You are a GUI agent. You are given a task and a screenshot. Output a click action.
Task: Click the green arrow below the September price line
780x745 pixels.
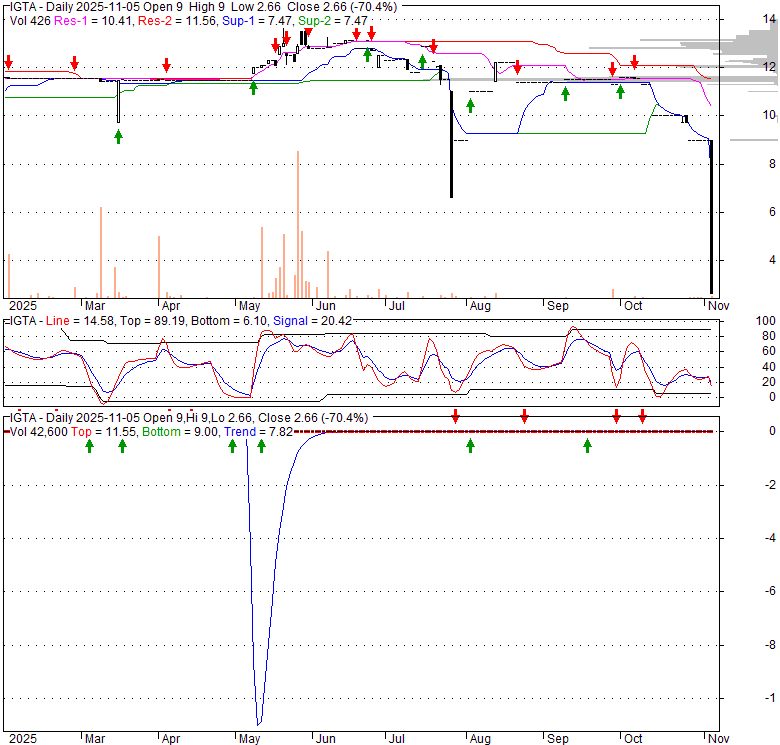565,93
